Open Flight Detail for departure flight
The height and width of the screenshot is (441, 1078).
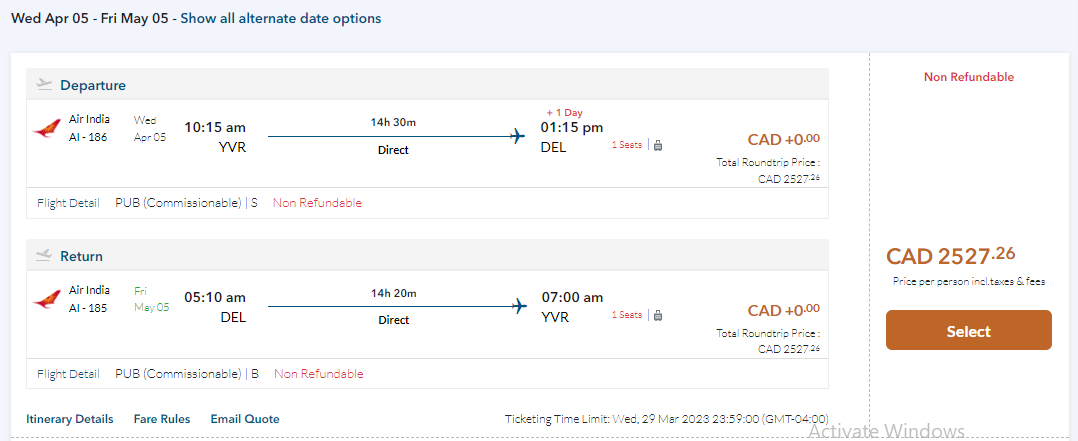tap(68, 203)
